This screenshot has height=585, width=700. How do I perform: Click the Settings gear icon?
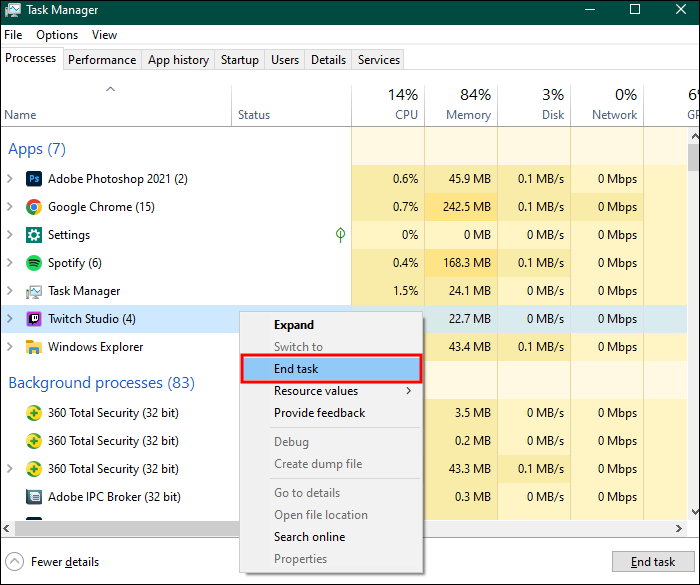click(x=33, y=235)
